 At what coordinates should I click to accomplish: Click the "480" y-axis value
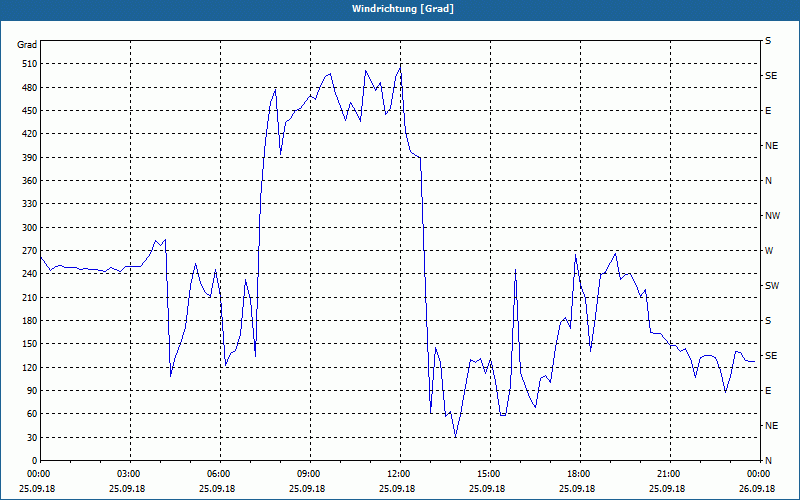point(30,88)
